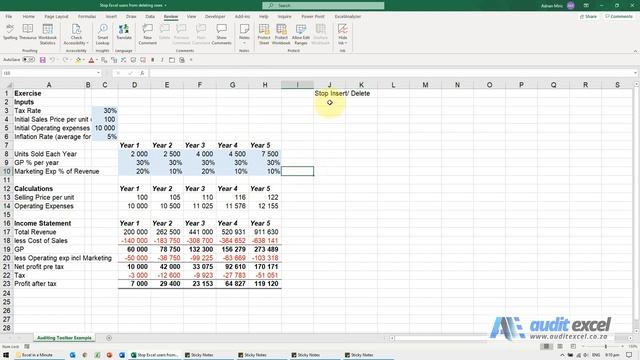Switch to the Home tab
This screenshot has width=640, height=360.
29,16
